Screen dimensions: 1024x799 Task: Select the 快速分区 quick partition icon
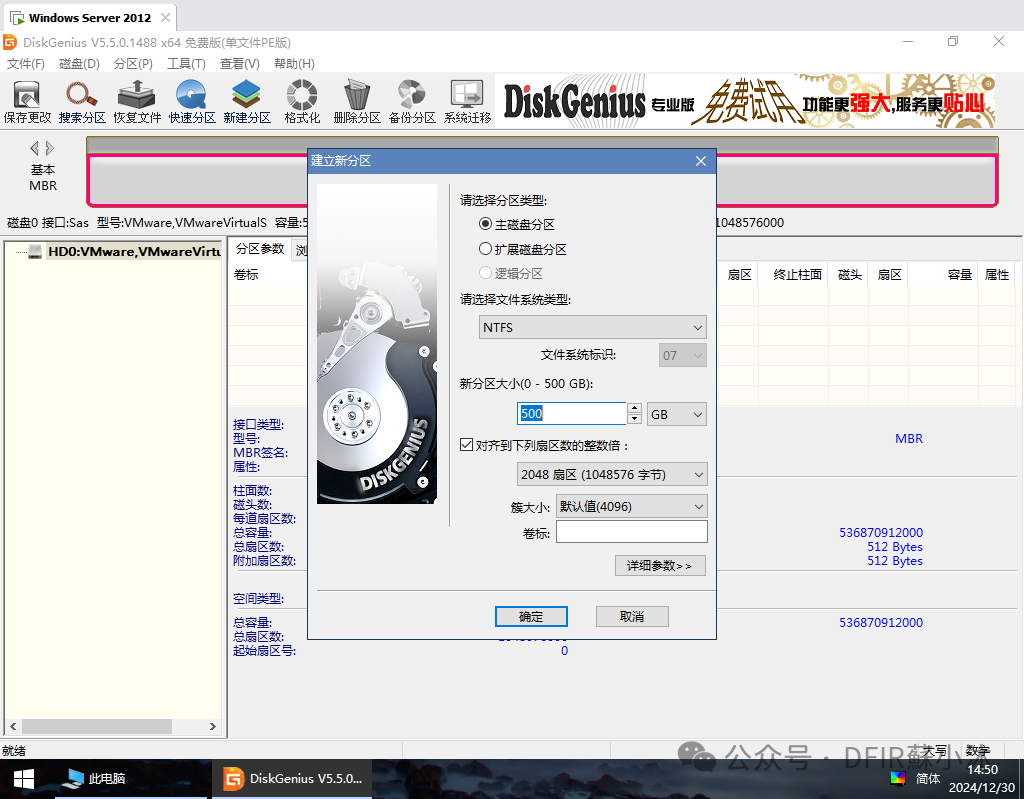pos(191,102)
